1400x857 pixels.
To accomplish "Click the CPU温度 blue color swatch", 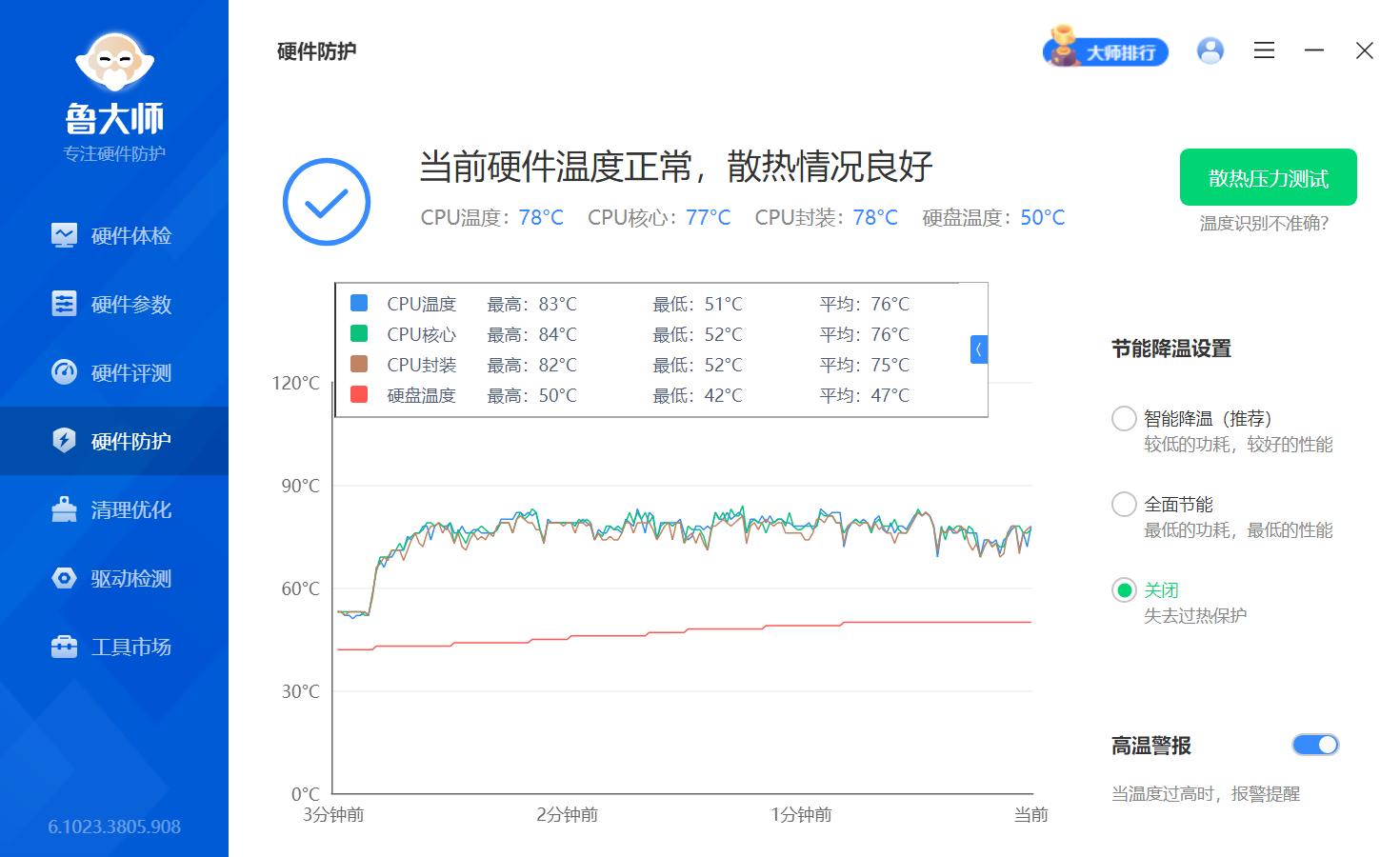I will 359,302.
